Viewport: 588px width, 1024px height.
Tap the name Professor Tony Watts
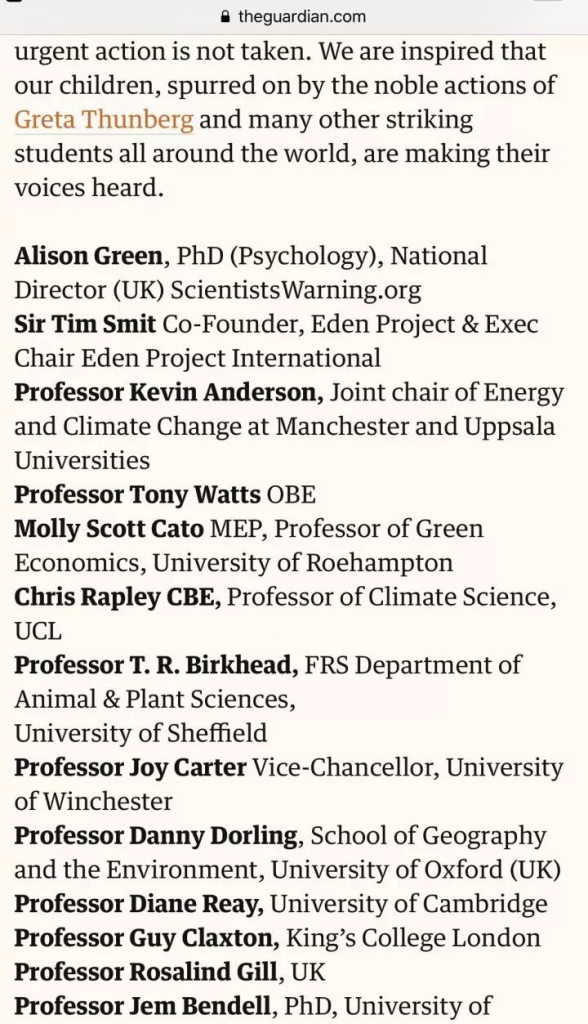click(x=137, y=494)
